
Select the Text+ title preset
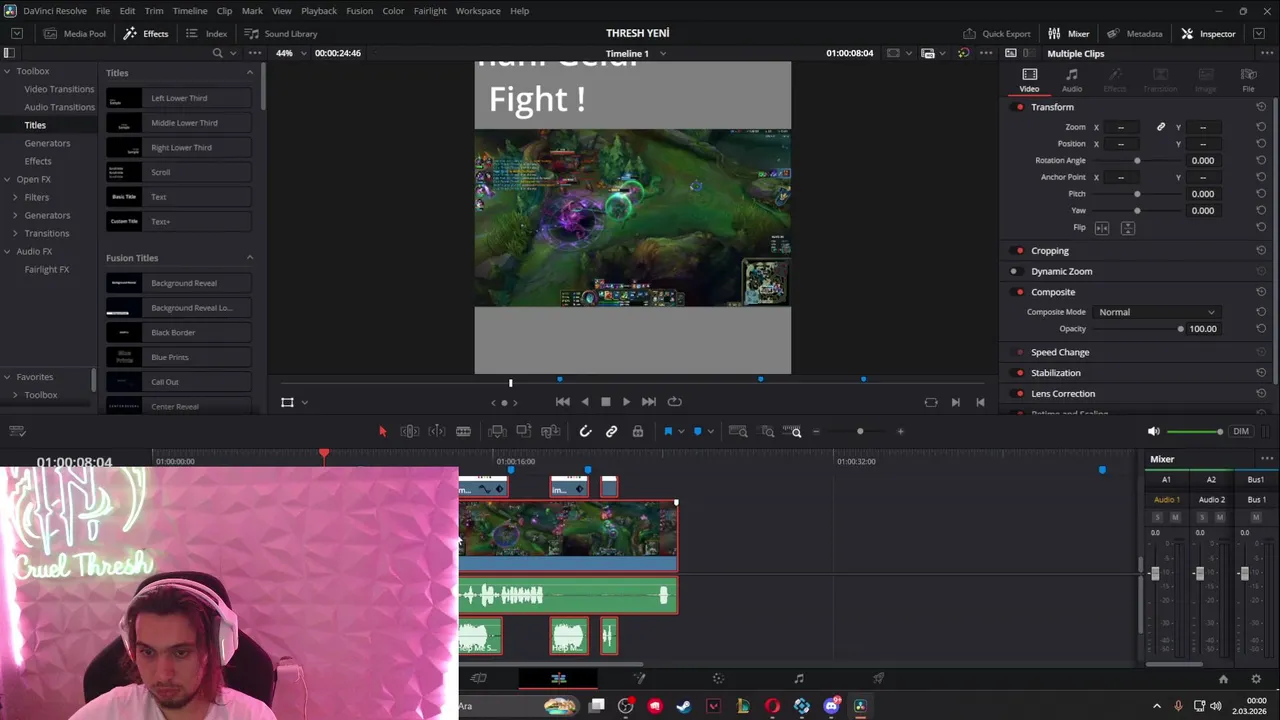pos(179,221)
